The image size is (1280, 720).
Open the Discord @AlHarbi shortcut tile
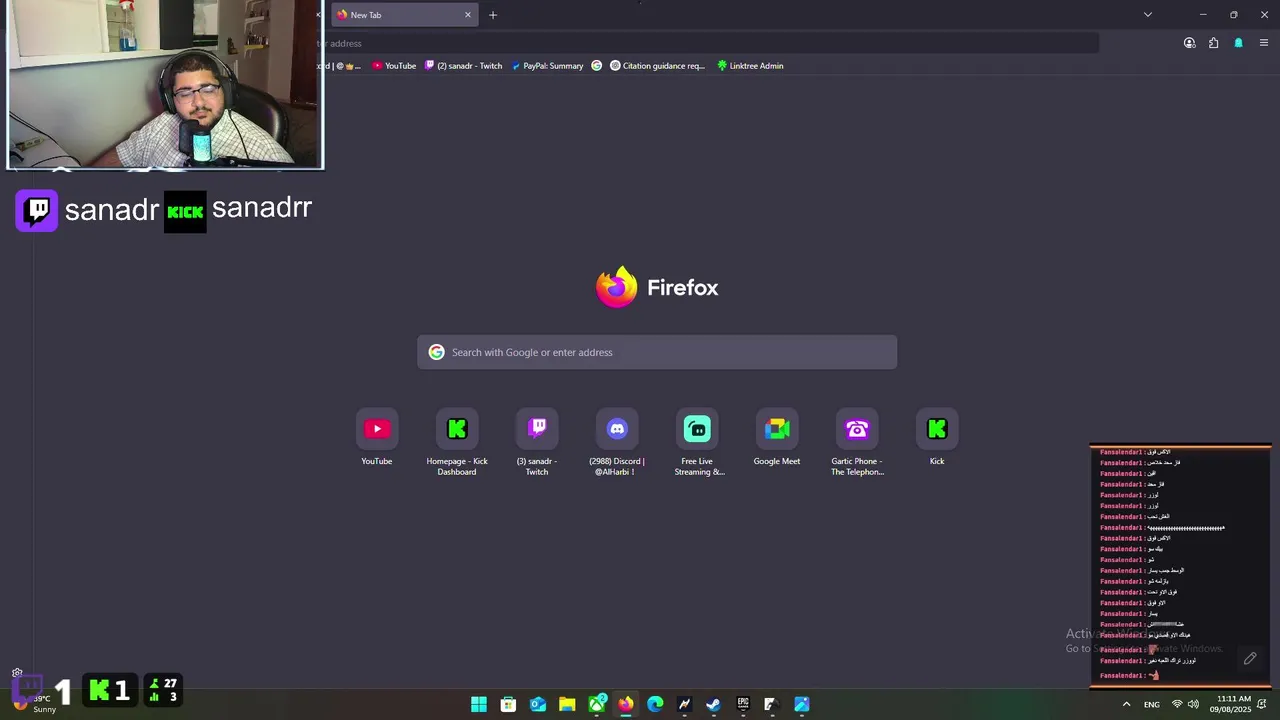click(617, 442)
